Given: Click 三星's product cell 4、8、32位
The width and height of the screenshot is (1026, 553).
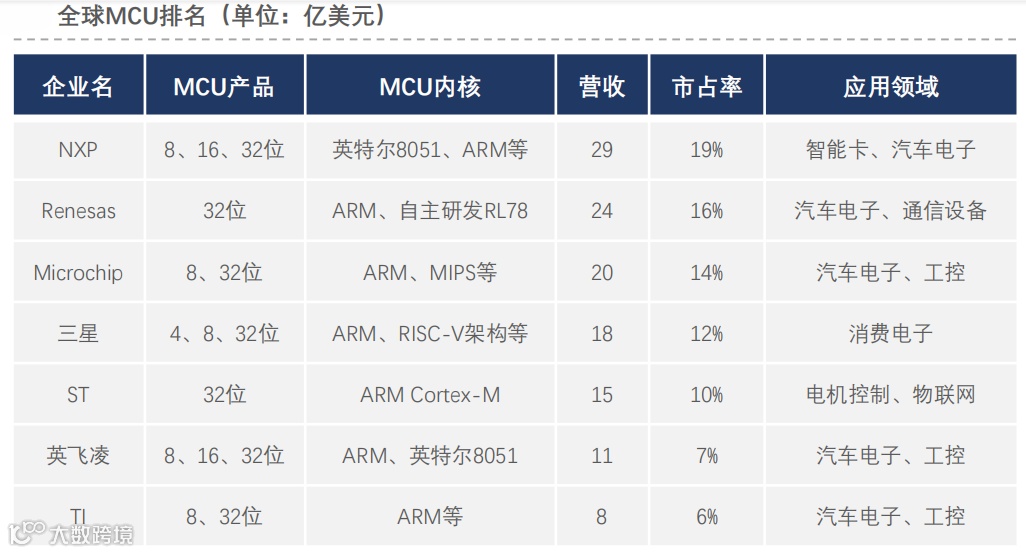Looking at the screenshot, I should (x=224, y=333).
